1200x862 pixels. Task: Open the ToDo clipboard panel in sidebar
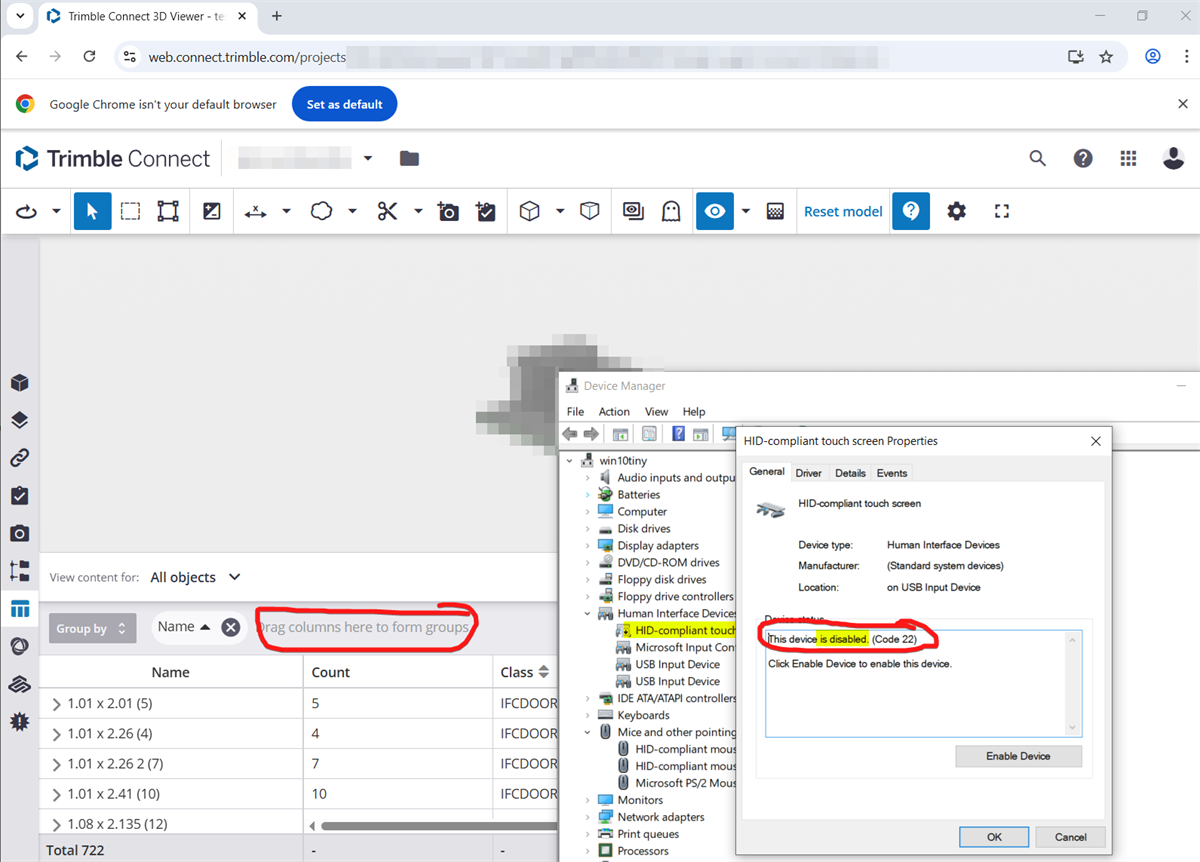pos(19,496)
